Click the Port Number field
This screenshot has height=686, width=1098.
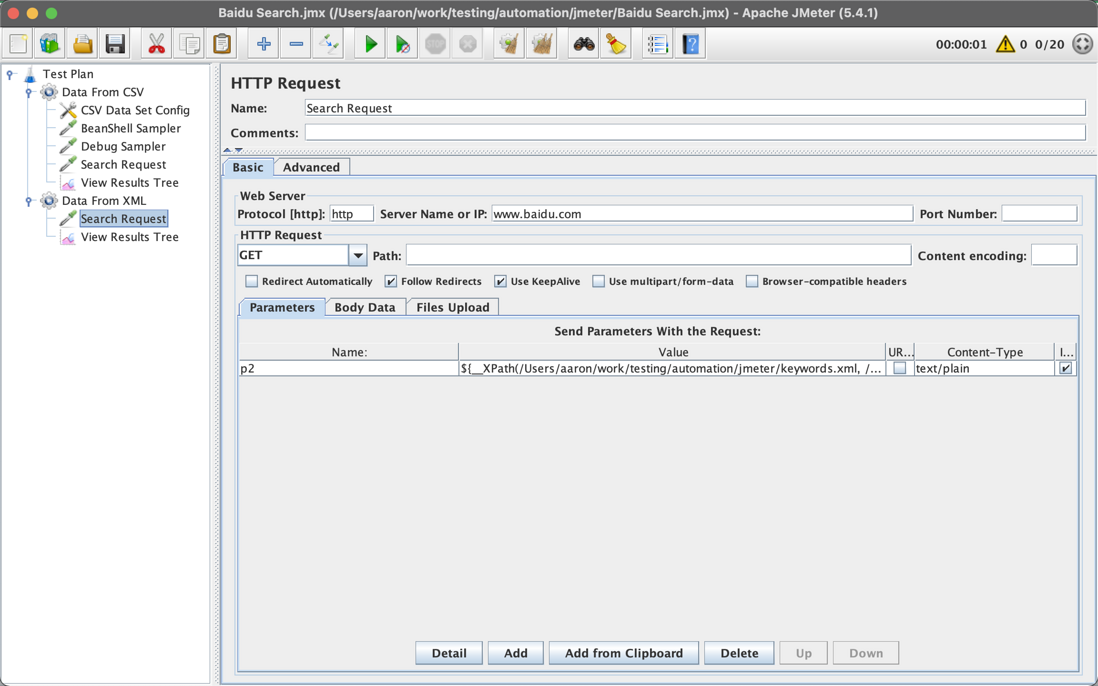tap(1039, 214)
